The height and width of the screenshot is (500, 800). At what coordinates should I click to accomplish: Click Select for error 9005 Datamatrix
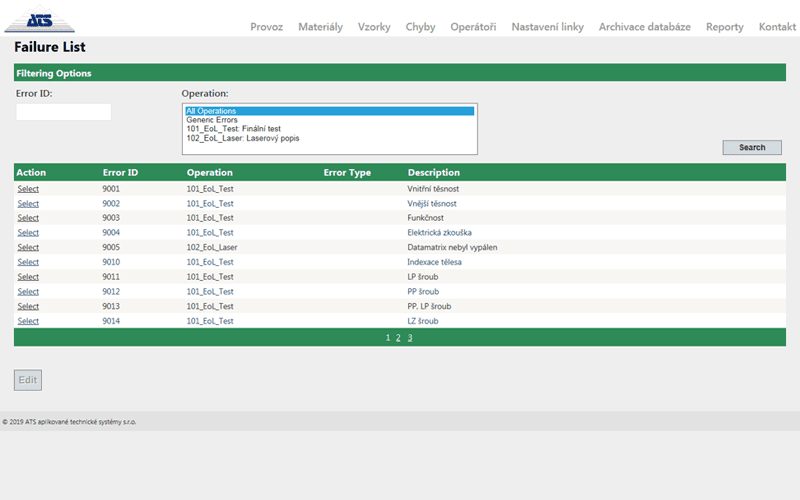tap(28, 247)
